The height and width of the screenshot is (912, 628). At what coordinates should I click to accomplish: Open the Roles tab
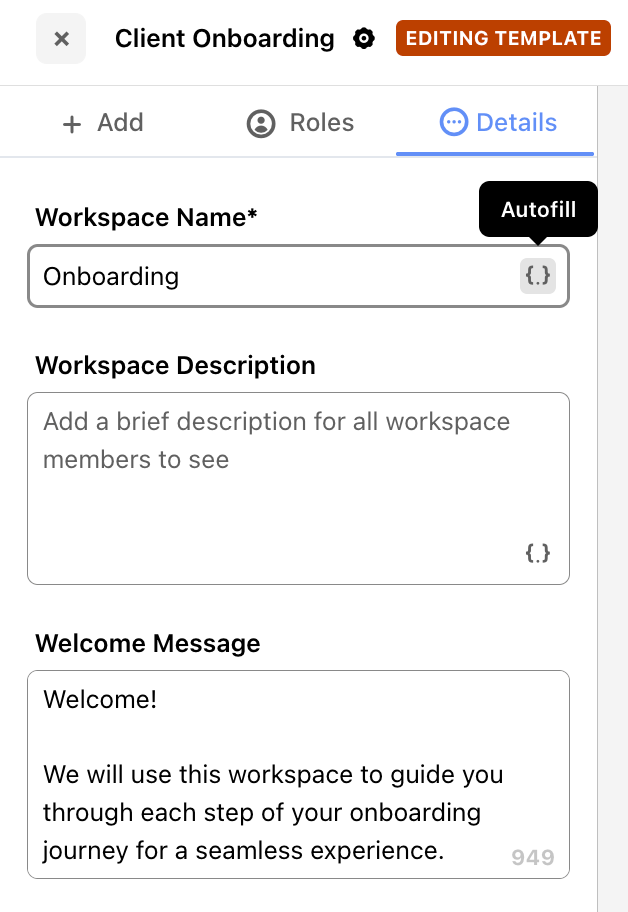300,123
